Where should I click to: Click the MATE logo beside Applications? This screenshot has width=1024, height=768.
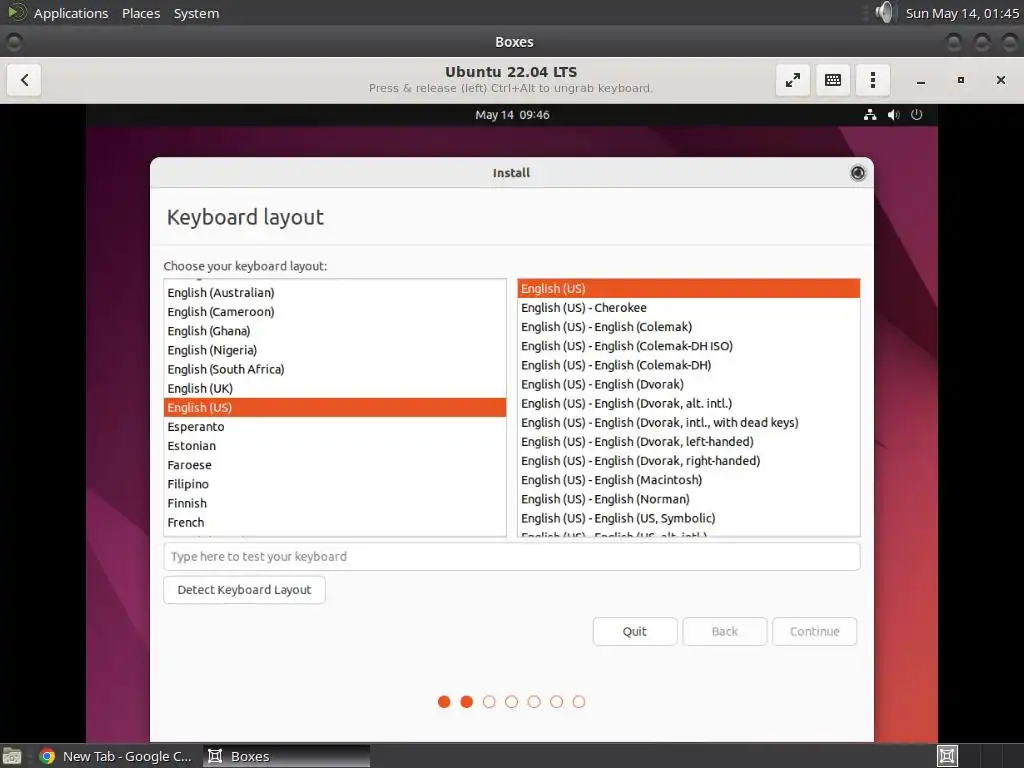(x=16, y=12)
